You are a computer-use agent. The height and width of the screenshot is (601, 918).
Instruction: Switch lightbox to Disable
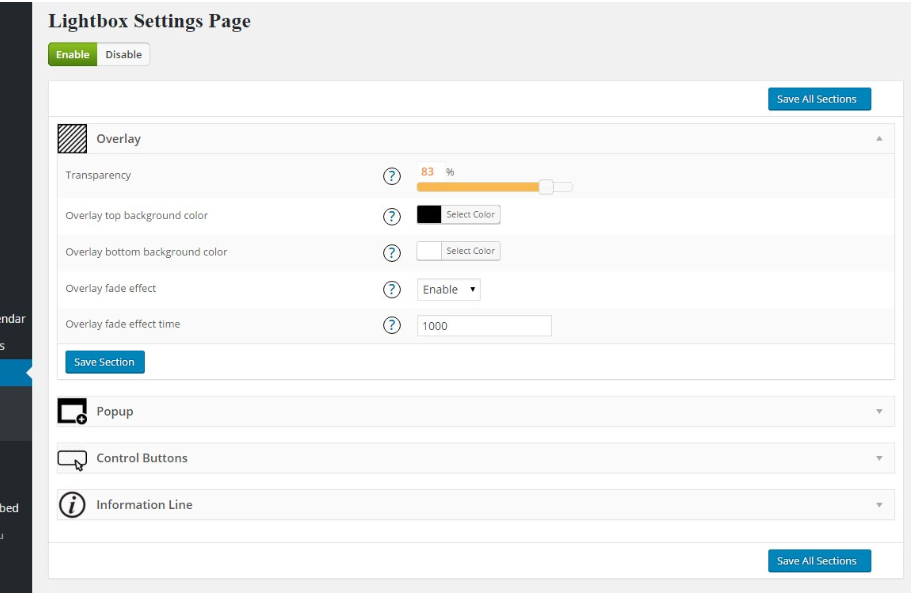click(x=123, y=55)
